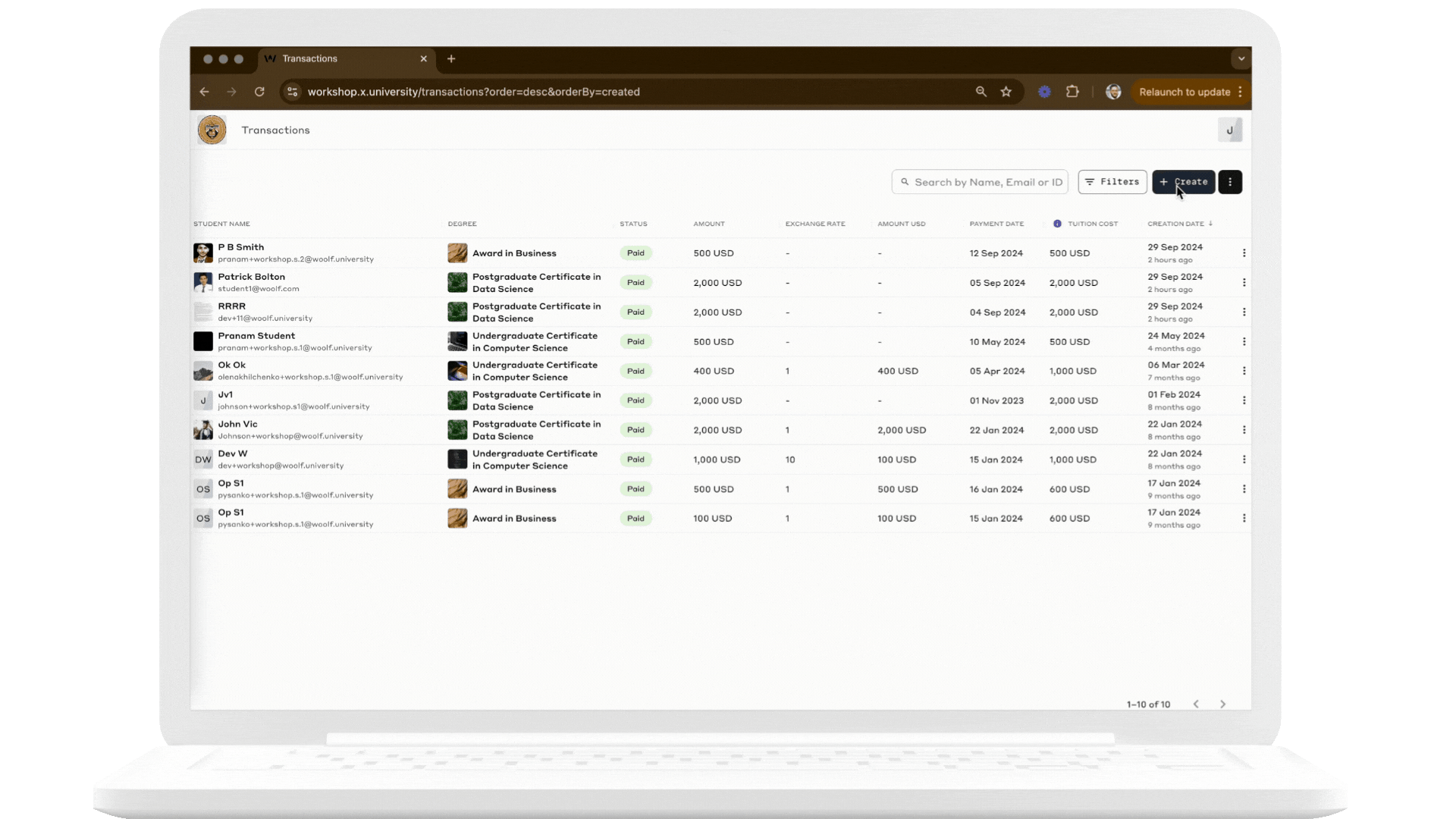Go to previous page of transactions
This screenshot has height=819, width=1456.
click(x=1196, y=704)
